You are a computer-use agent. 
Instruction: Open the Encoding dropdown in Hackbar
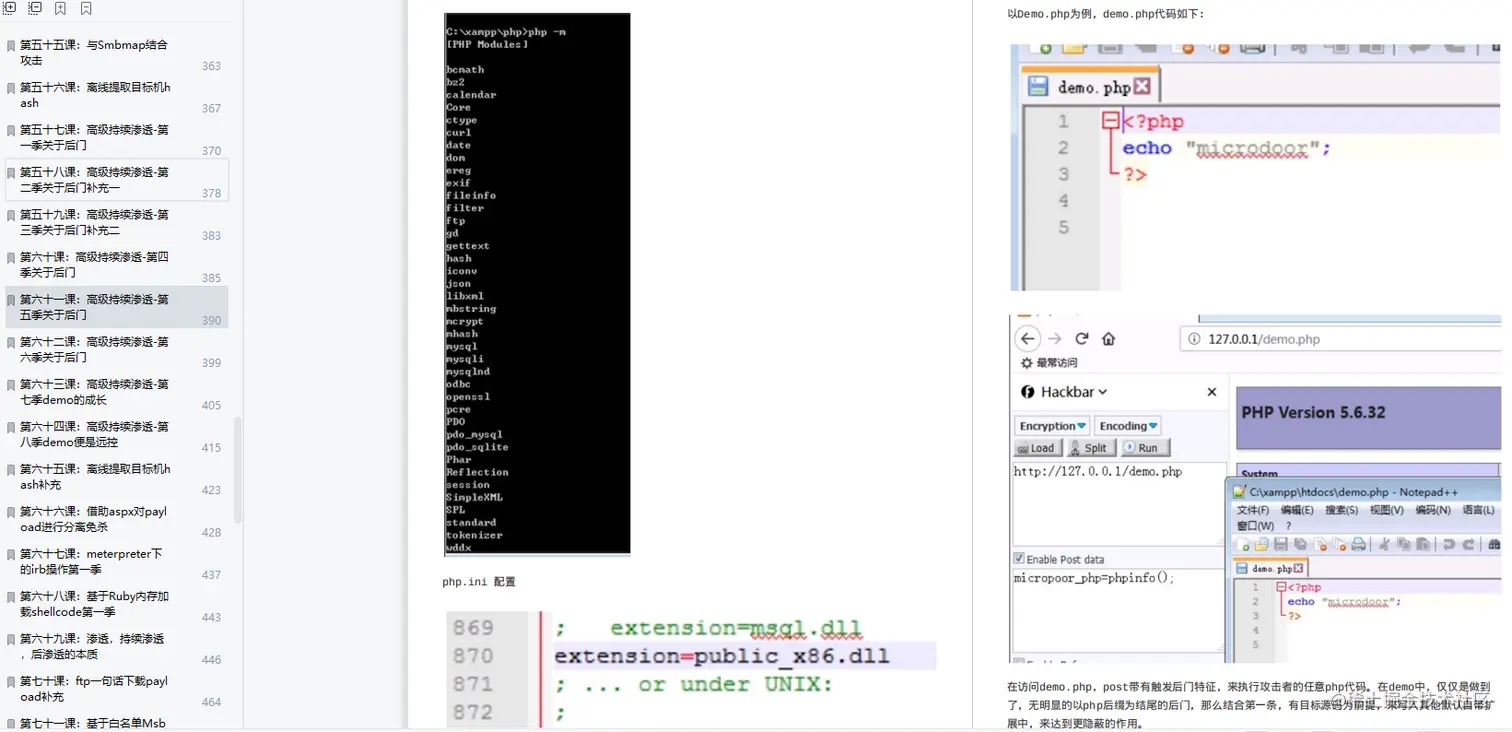coord(1128,426)
